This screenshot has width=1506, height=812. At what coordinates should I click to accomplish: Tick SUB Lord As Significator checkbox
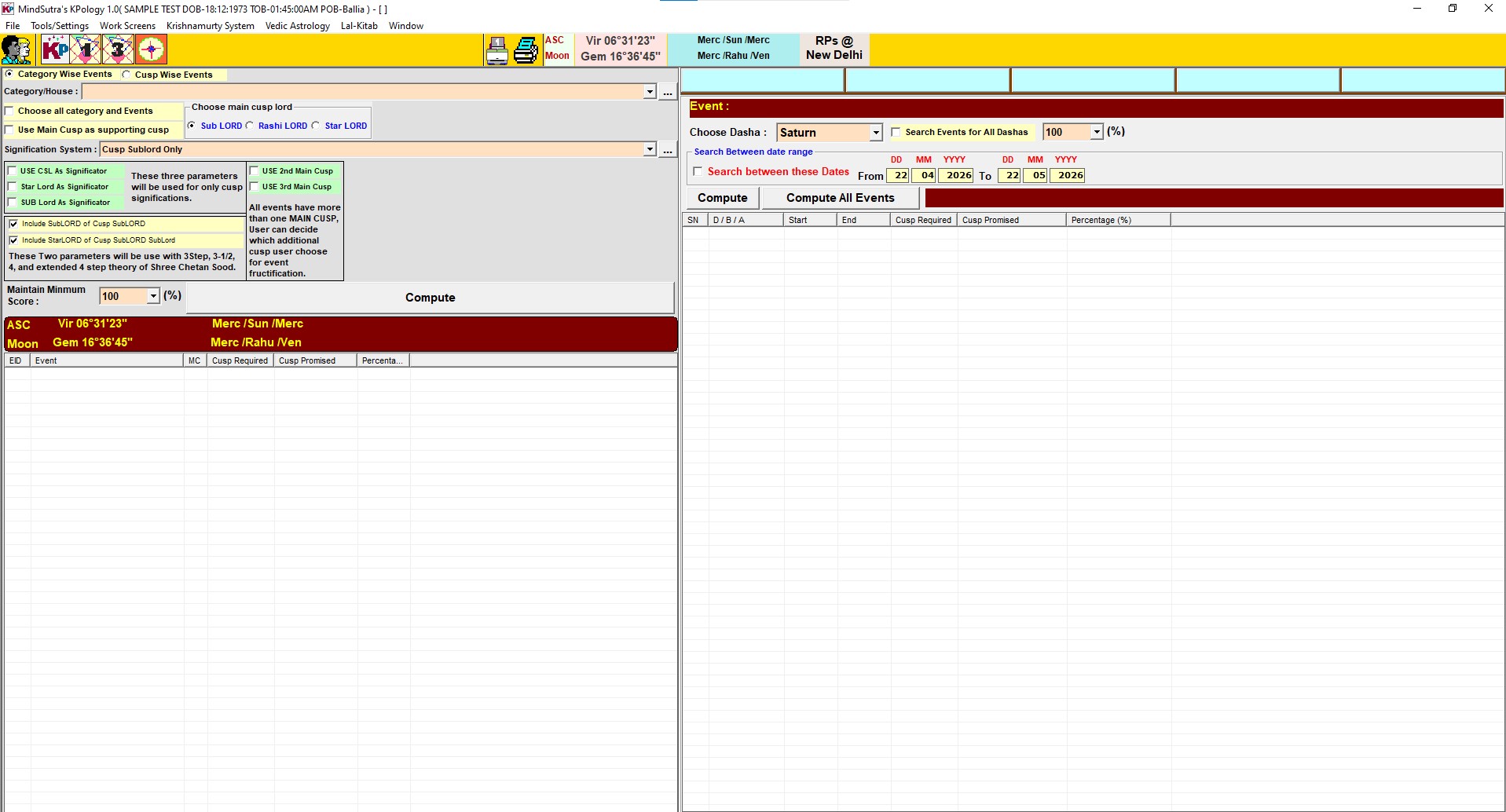13,202
